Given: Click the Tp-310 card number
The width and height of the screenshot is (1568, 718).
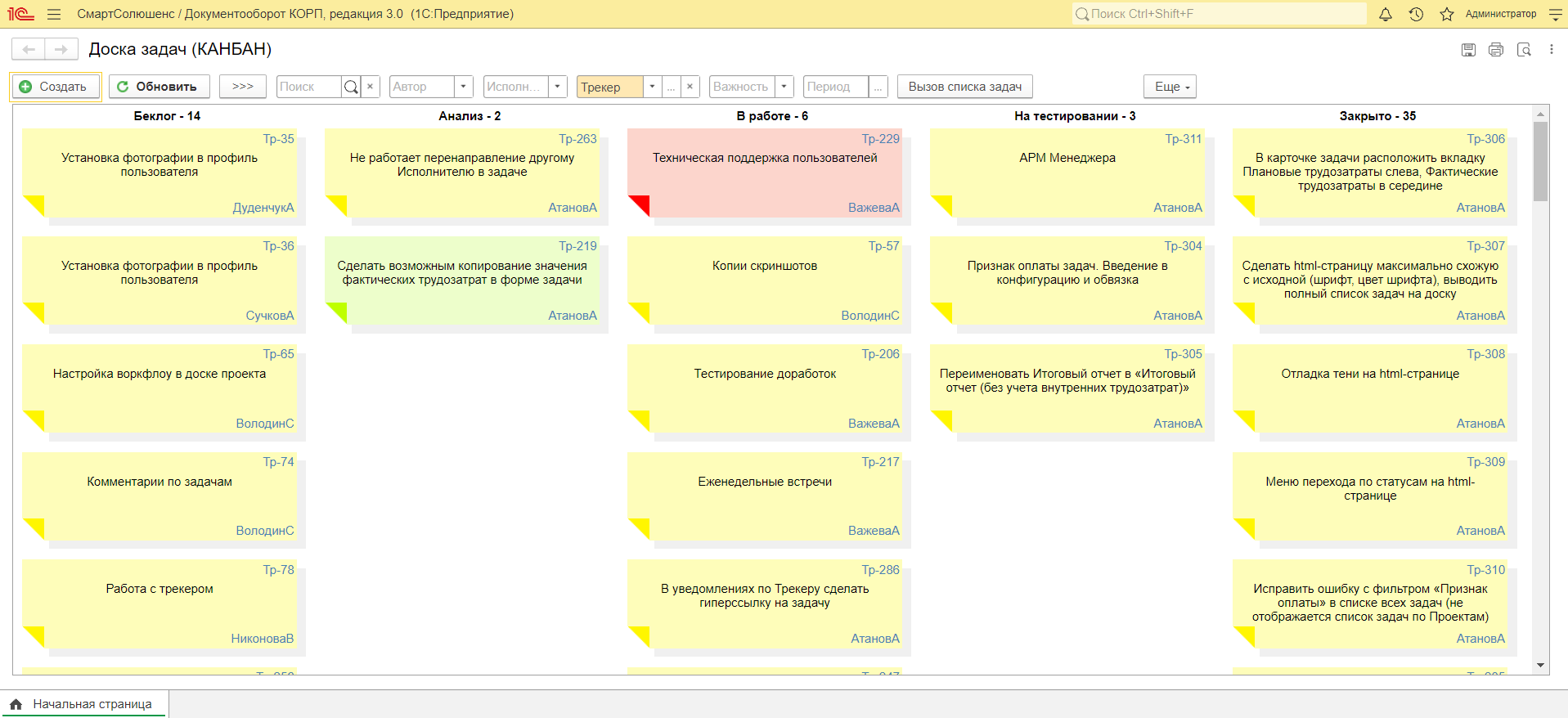Looking at the screenshot, I should point(1485,570).
